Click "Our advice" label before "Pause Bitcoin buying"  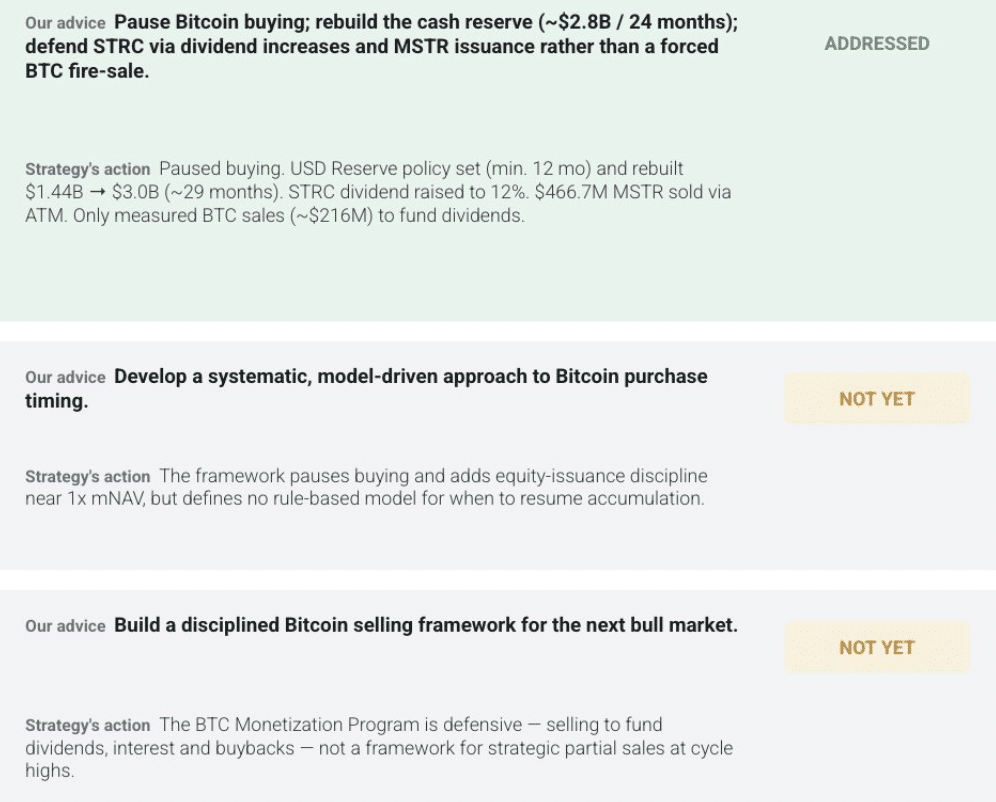coord(65,23)
